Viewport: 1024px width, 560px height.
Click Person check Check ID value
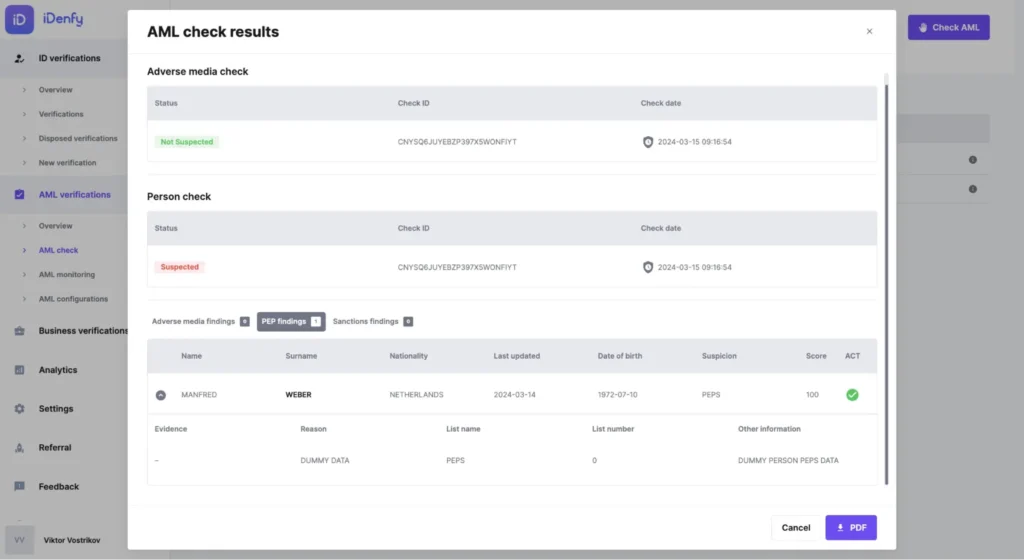pos(457,267)
